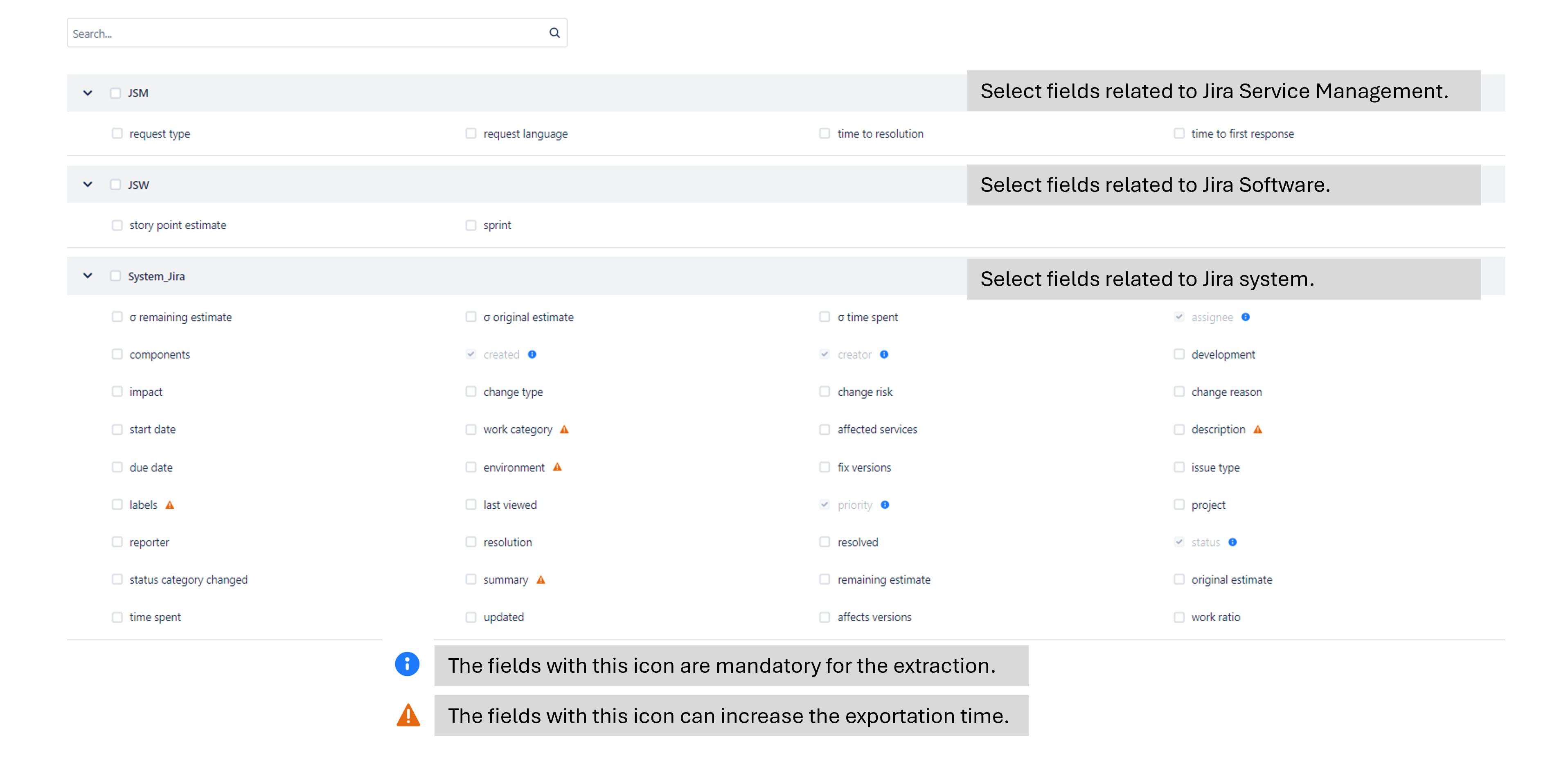1568x778 pixels.
Task: Enable fix versions field
Action: coord(824,467)
